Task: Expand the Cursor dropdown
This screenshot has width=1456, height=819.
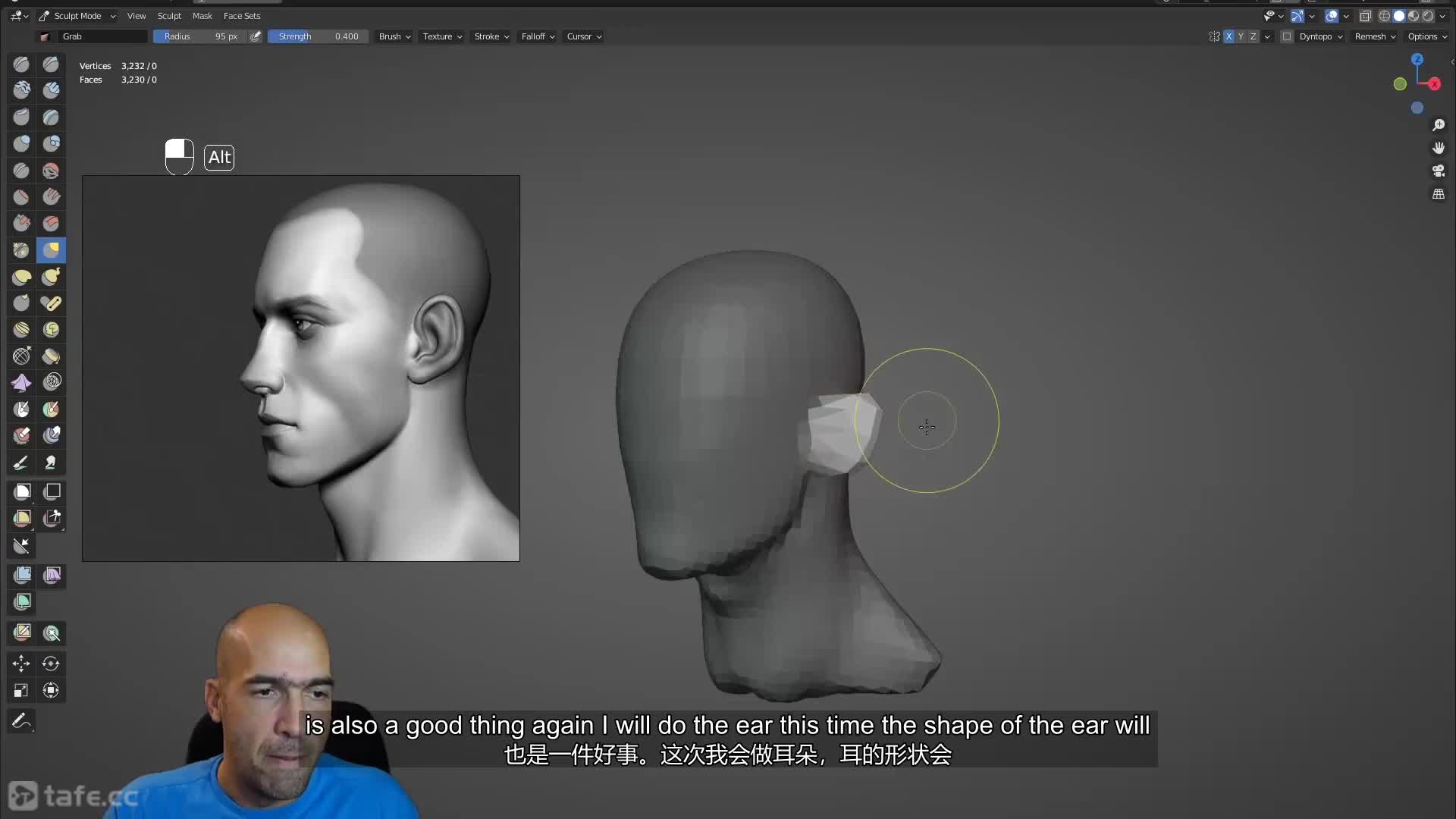Action: [584, 36]
